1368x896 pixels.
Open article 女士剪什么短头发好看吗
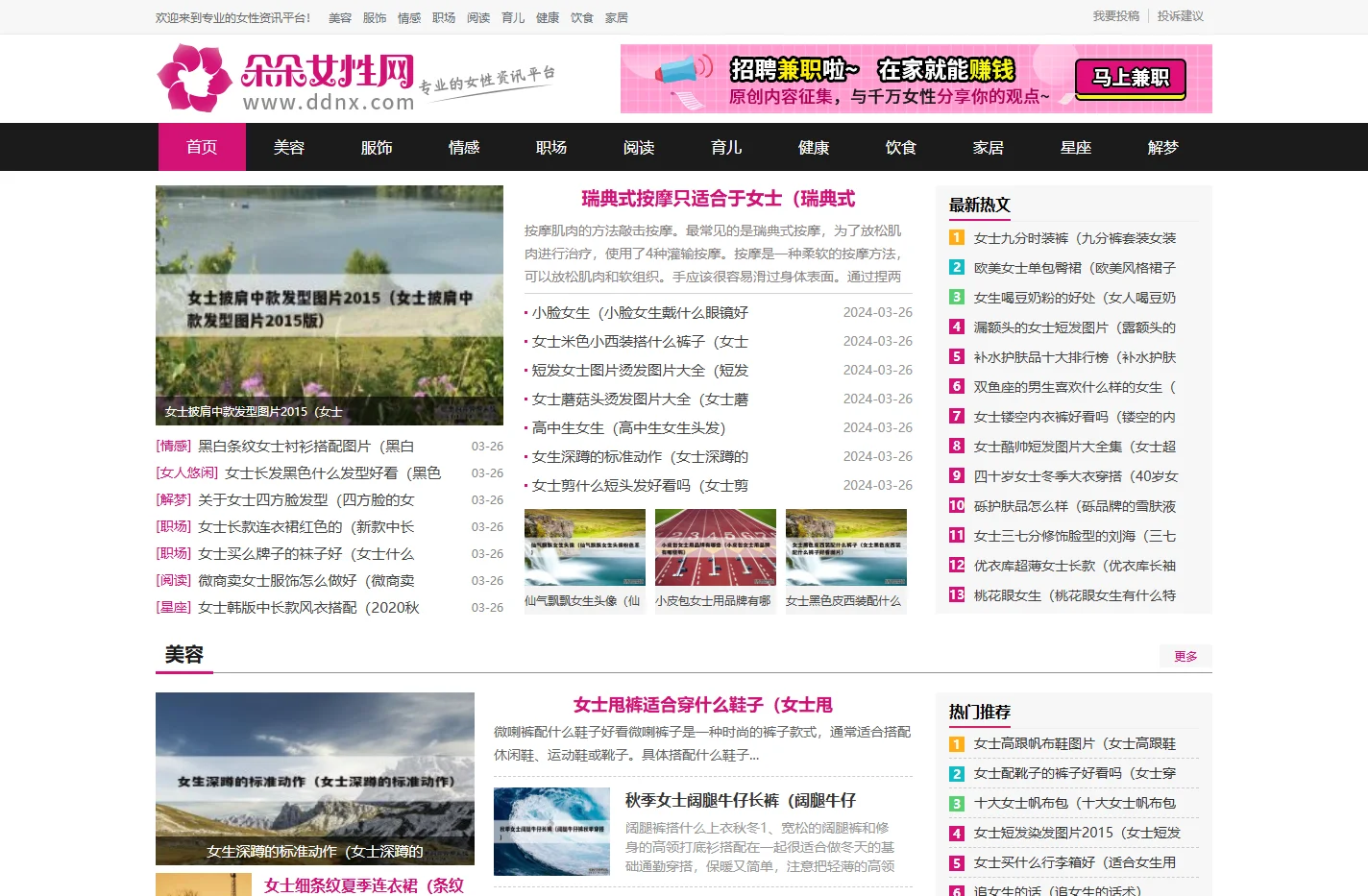click(x=640, y=485)
